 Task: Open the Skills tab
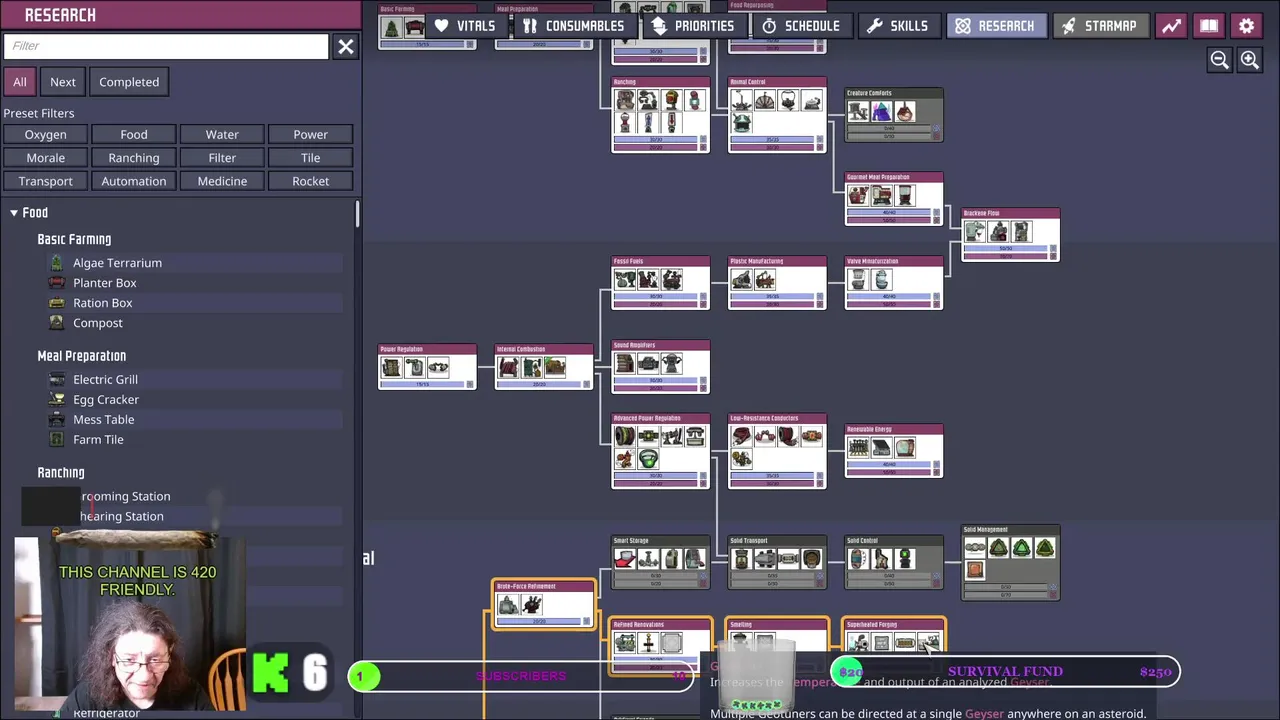click(898, 26)
